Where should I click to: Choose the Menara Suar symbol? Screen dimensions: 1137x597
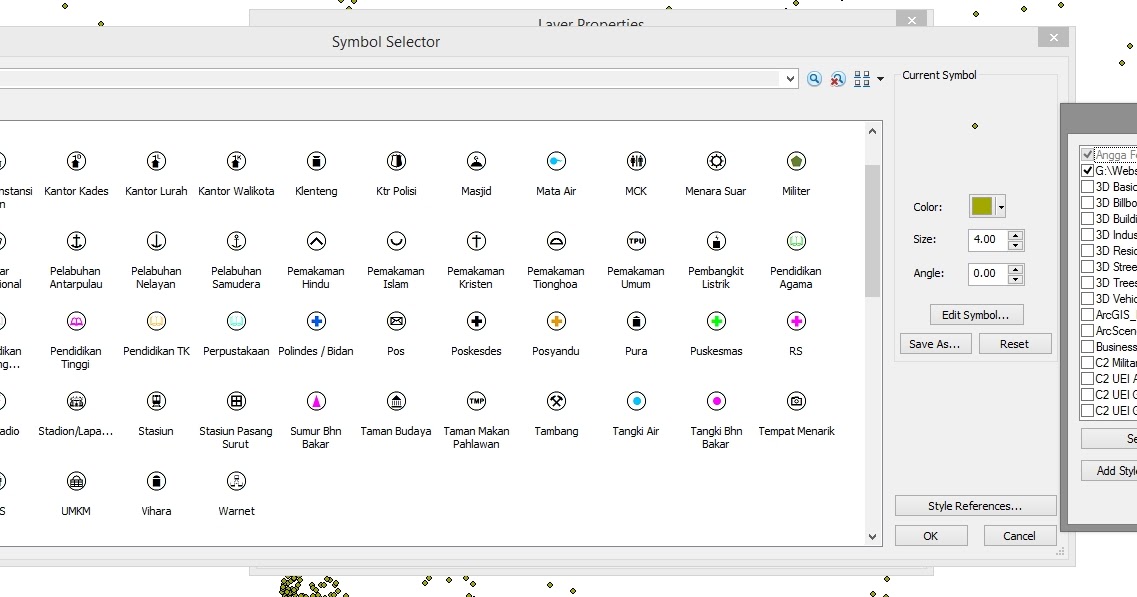715,161
